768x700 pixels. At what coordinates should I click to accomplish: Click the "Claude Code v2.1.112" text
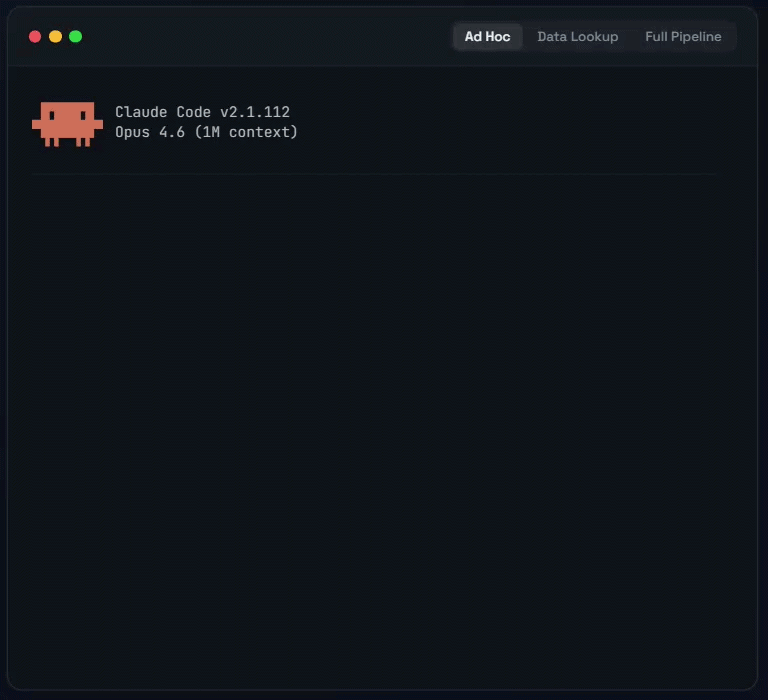tap(202, 112)
